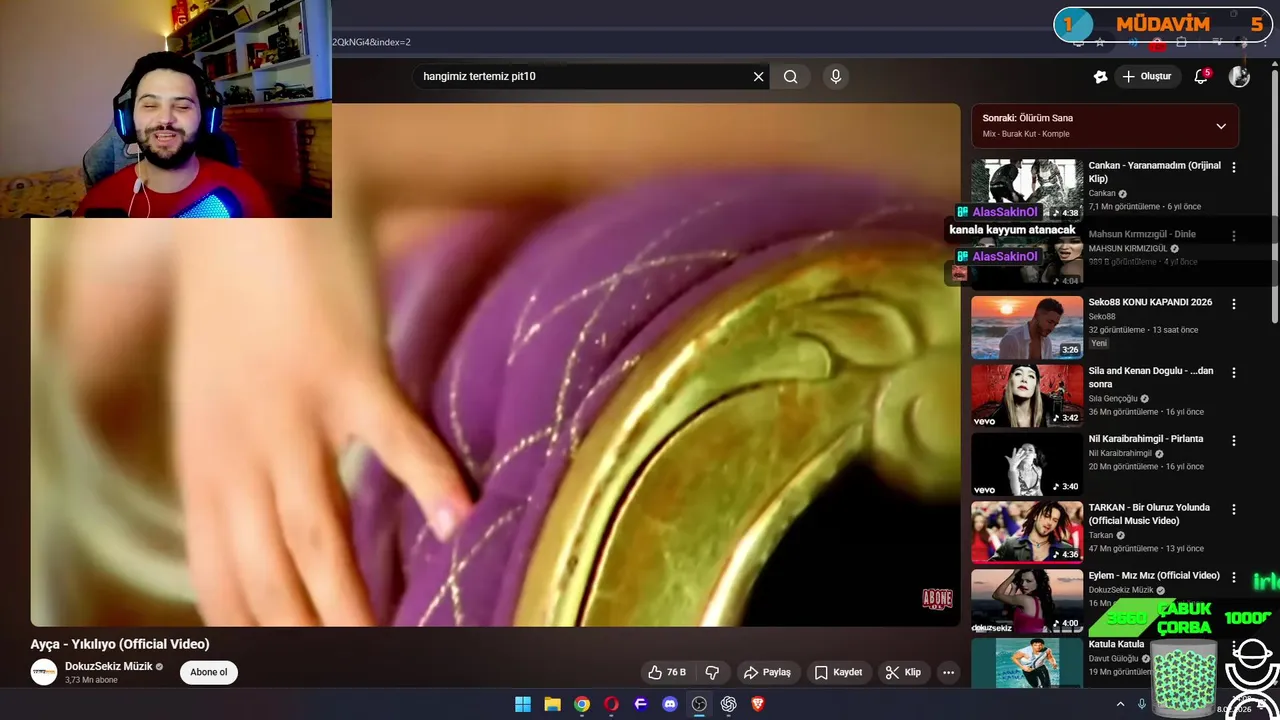Viewport: 1280px width, 720px height.
Task: Open options menu for Katula Katula
Action: [1234, 645]
